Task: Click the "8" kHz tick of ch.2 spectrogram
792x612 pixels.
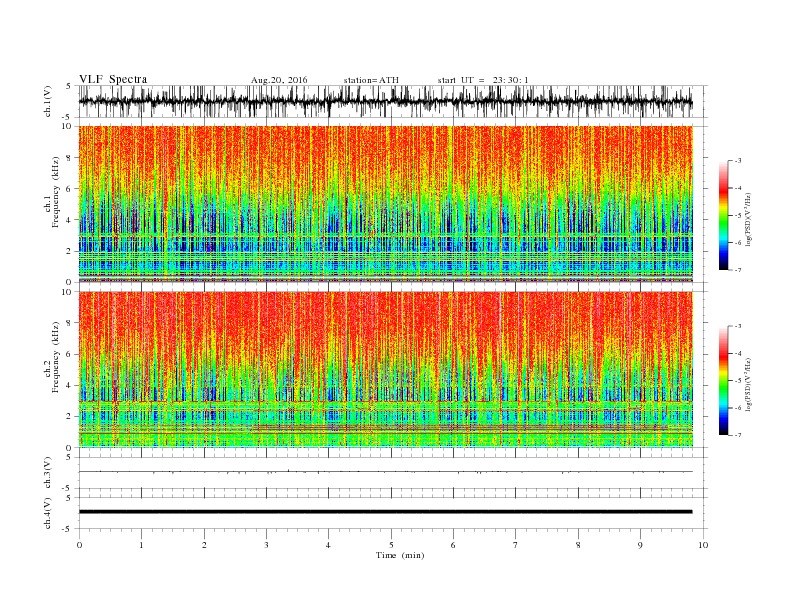Action: 70,323
